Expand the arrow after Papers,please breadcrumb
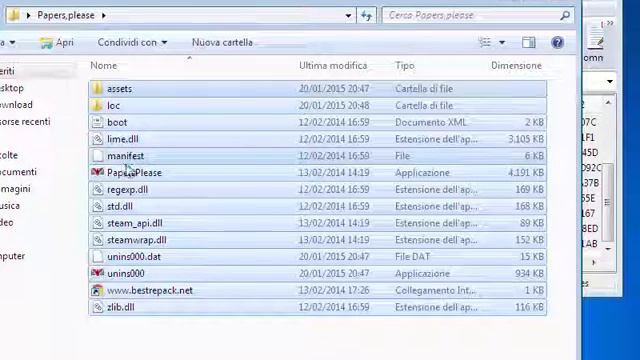Image resolution: width=640 pixels, height=360 pixels. tap(104, 16)
